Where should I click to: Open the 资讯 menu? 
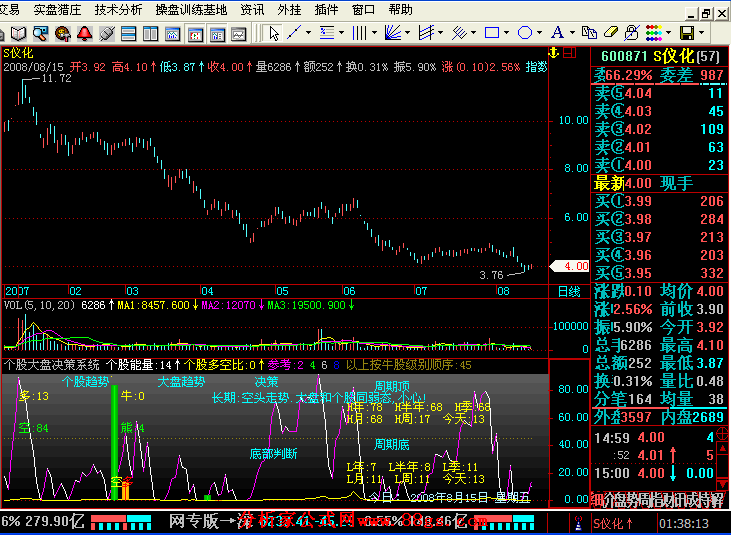pos(252,9)
